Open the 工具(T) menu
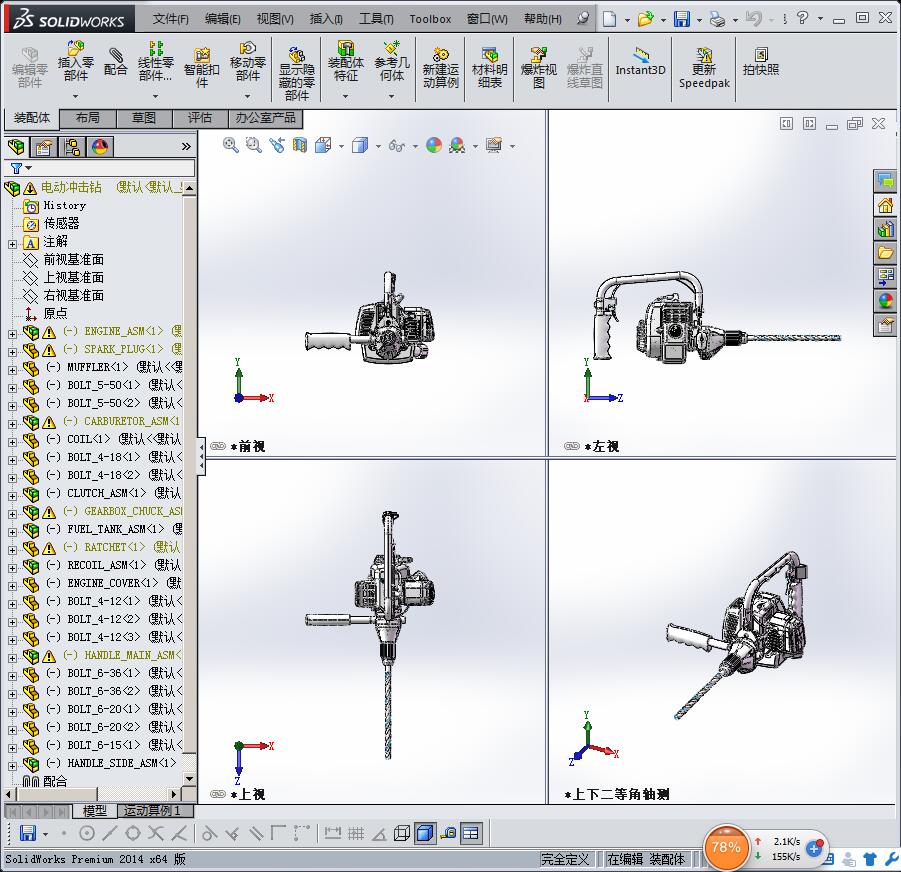Image resolution: width=901 pixels, height=872 pixels. [376, 19]
